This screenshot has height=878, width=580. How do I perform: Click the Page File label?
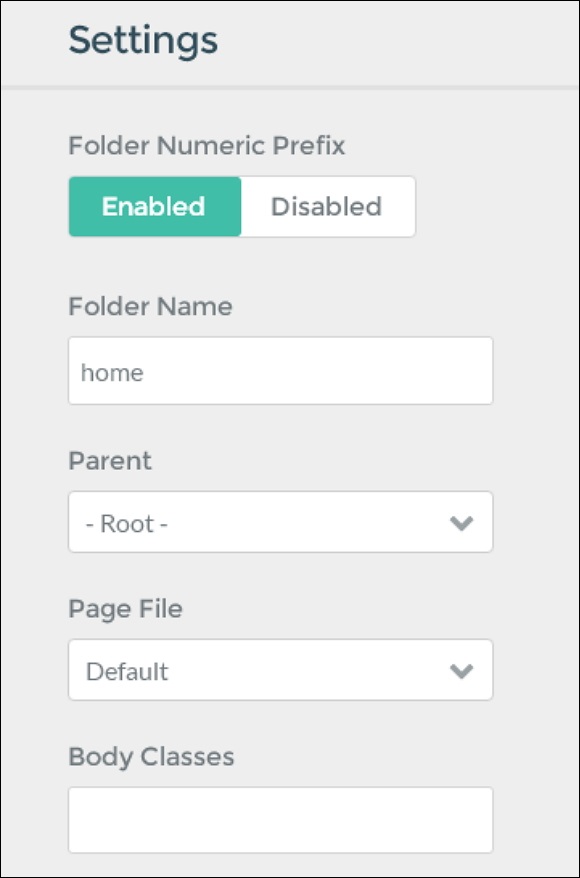pyautogui.click(x=123, y=608)
